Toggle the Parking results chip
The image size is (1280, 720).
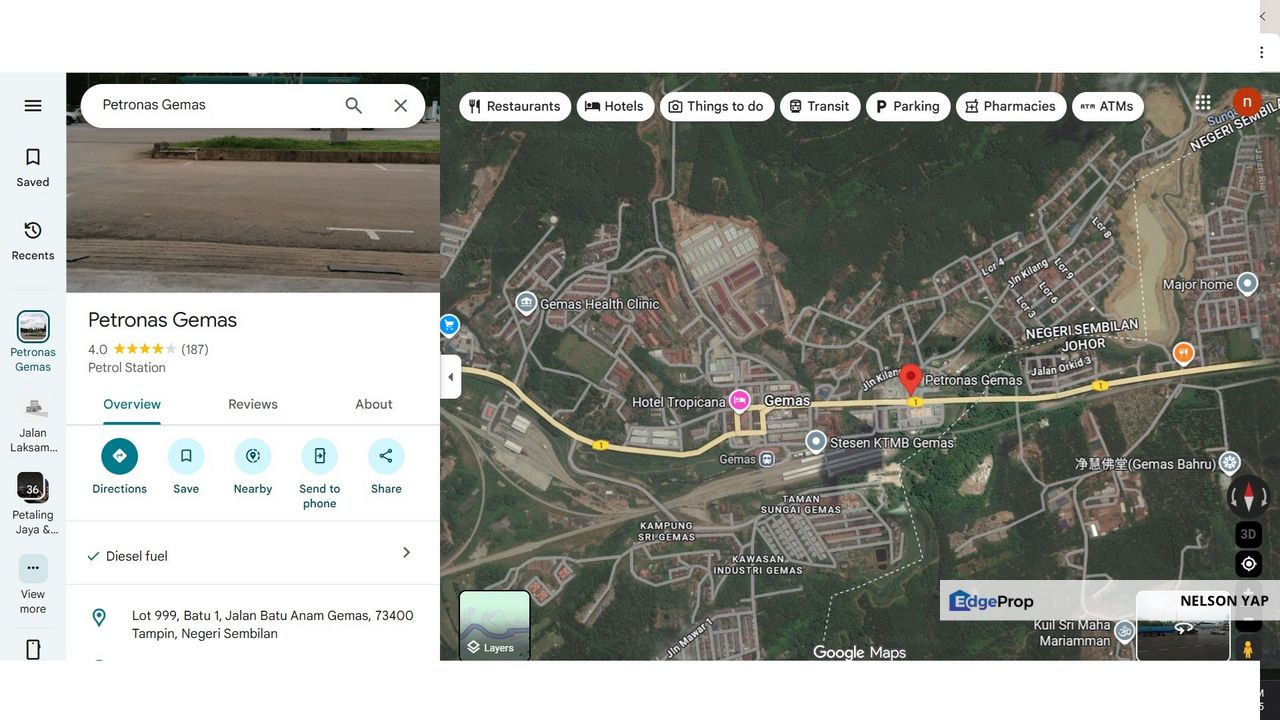click(908, 106)
